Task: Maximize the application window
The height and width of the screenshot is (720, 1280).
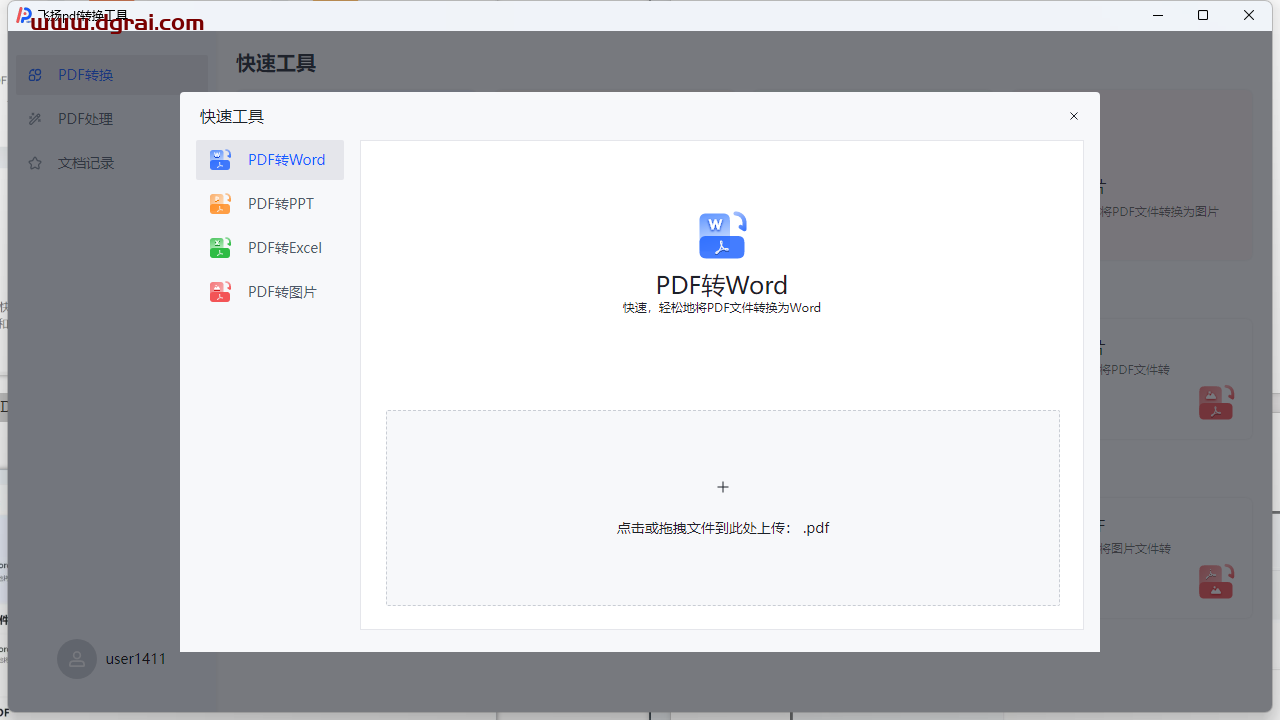Action: 1203,15
